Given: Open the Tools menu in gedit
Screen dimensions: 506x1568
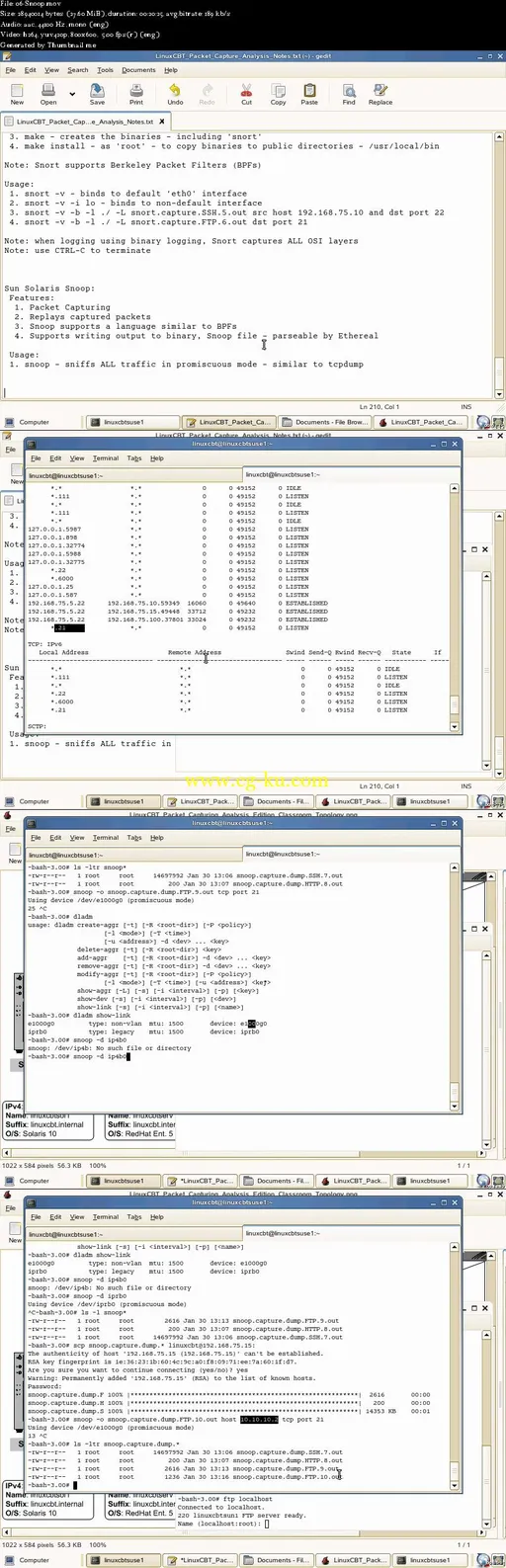Looking at the screenshot, I should (x=105, y=70).
